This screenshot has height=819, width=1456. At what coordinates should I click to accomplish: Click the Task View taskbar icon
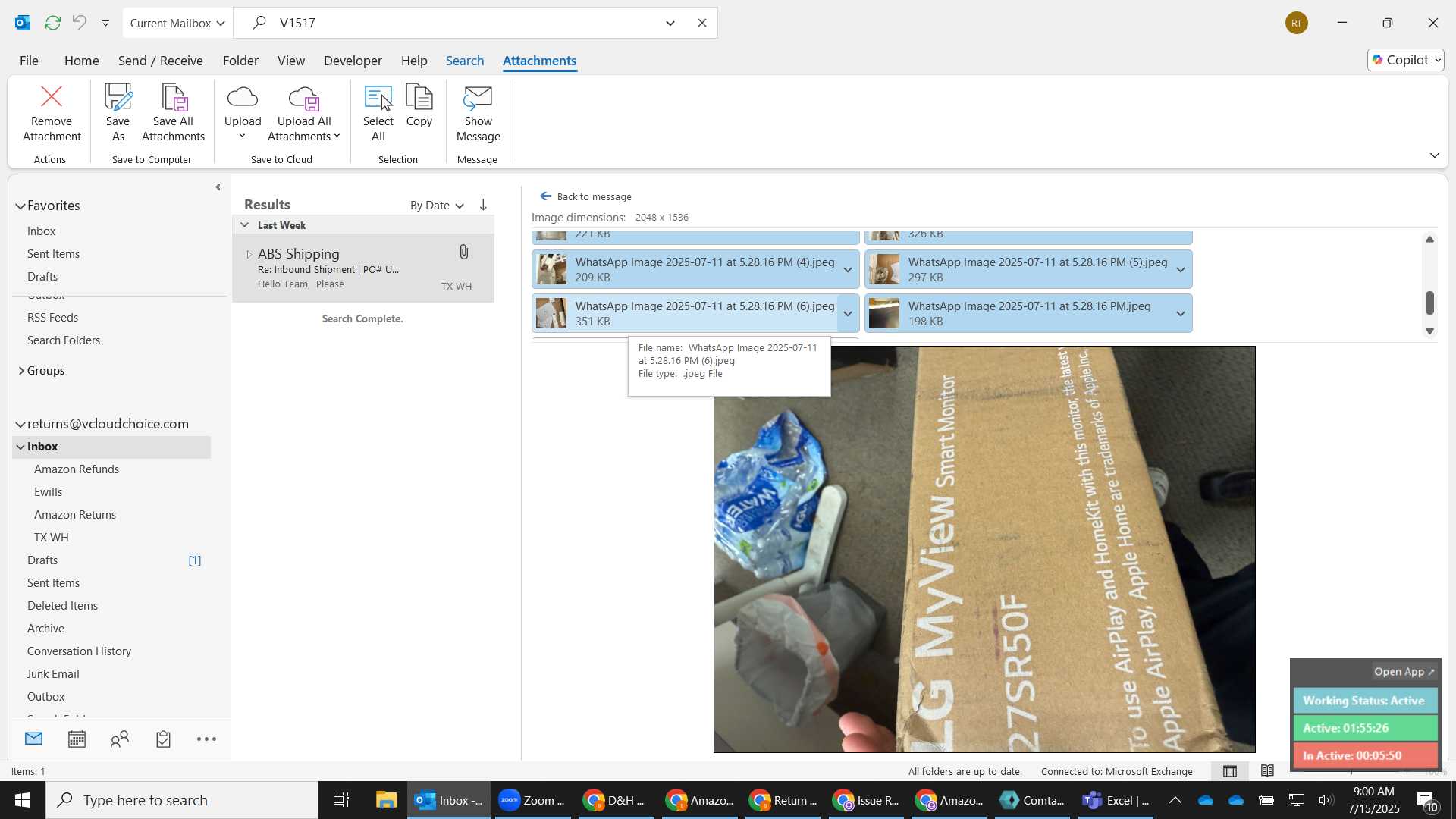pos(341,800)
